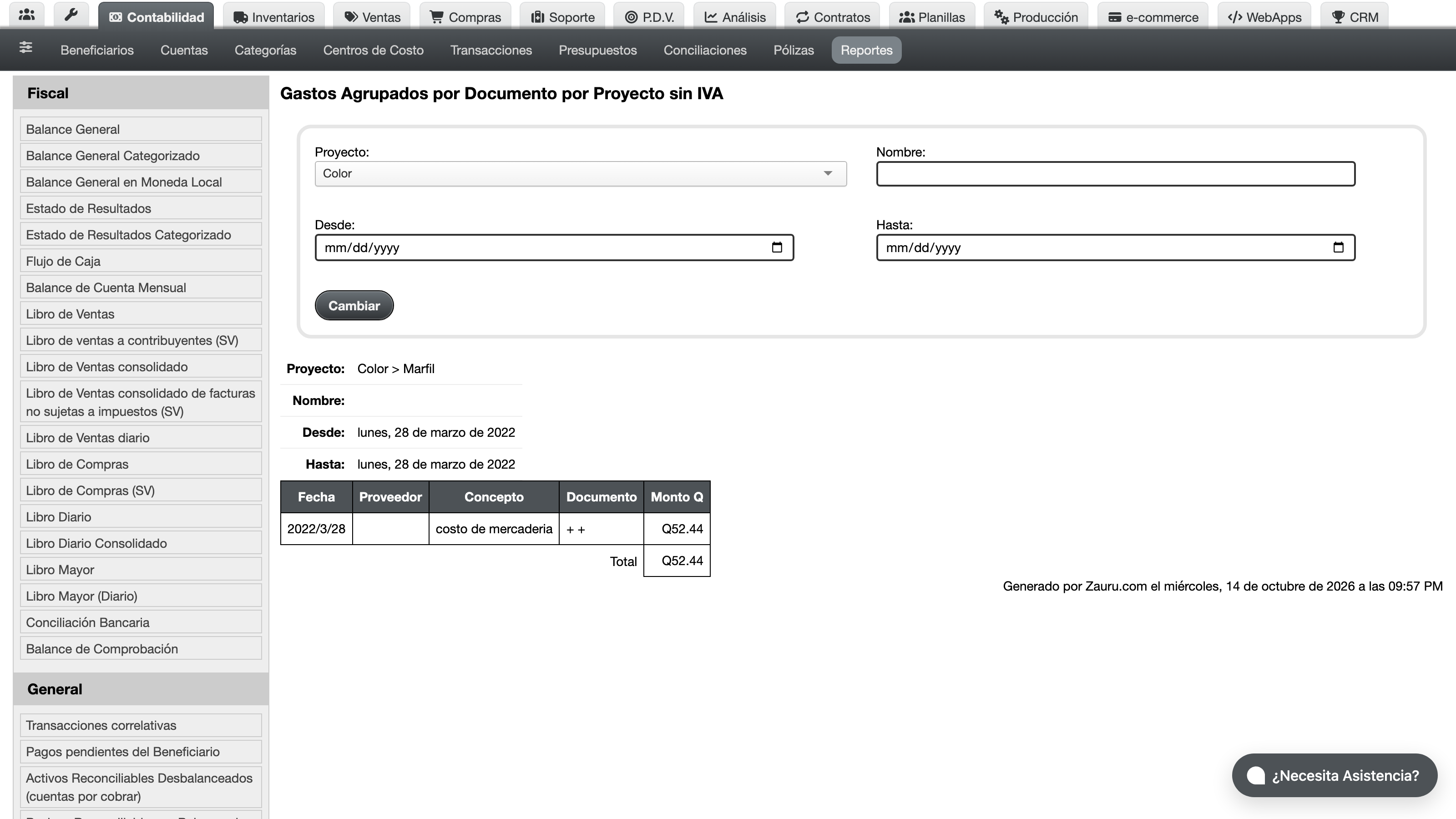Open the Producción module tab
This screenshot has width=1456, height=819.
pos(1036,16)
